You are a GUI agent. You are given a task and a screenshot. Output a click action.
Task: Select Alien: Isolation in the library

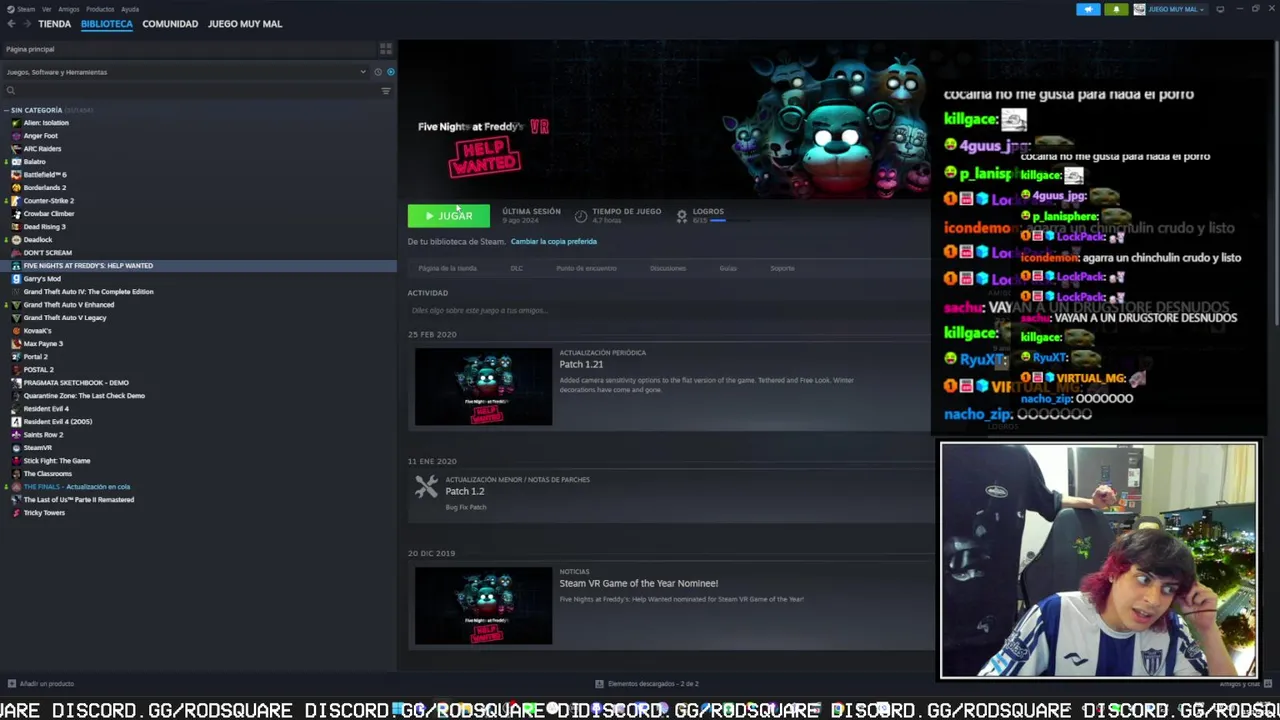coord(46,123)
